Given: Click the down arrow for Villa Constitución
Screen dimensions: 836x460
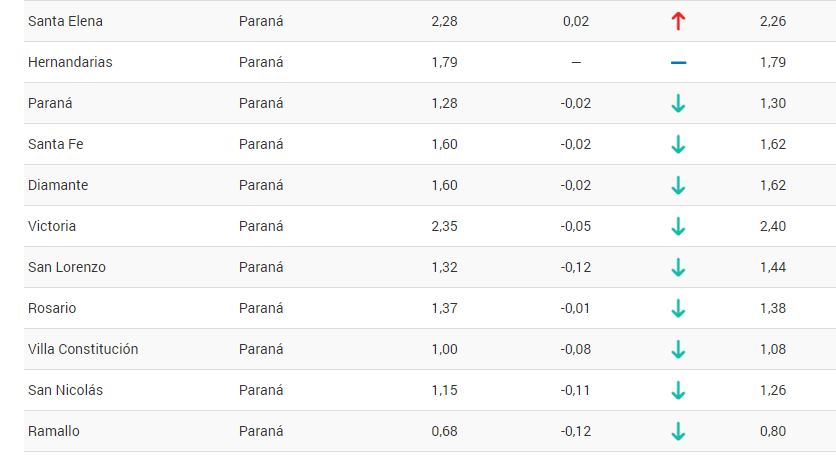Looking at the screenshot, I should [x=678, y=350].
